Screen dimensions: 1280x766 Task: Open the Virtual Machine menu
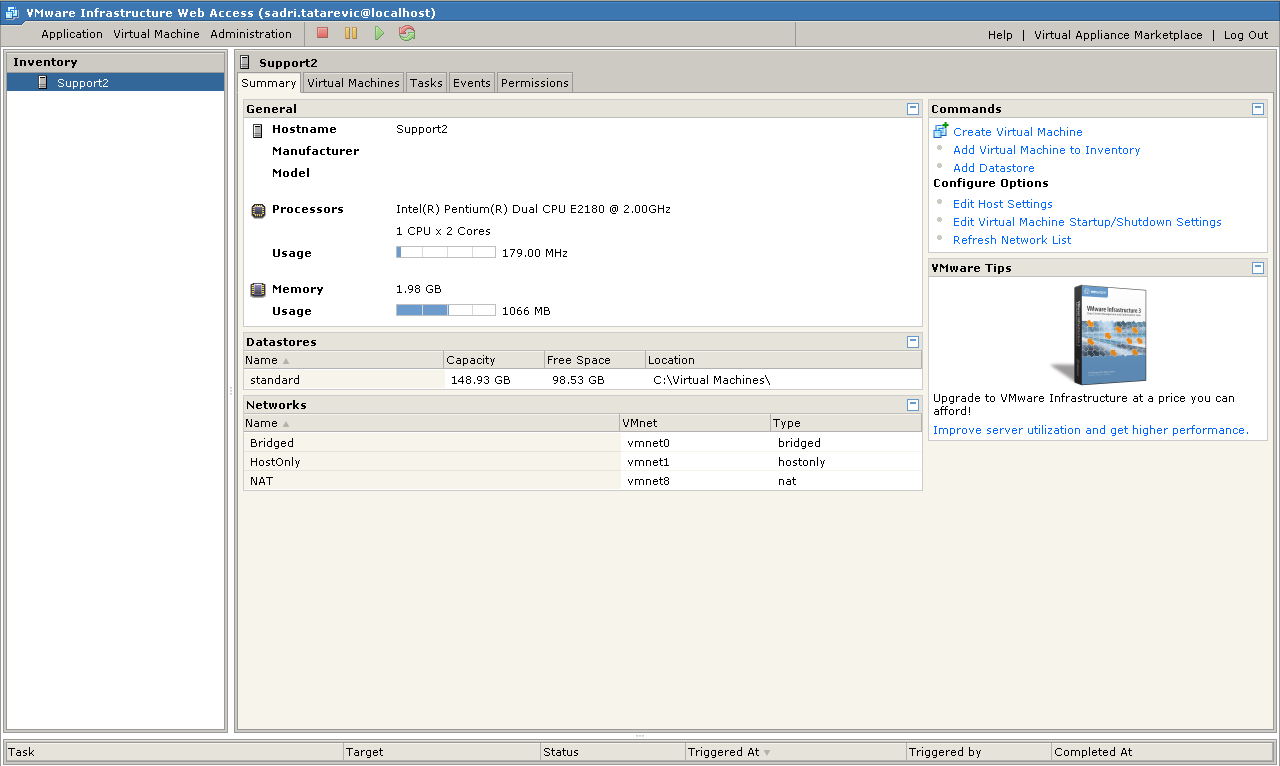(156, 34)
